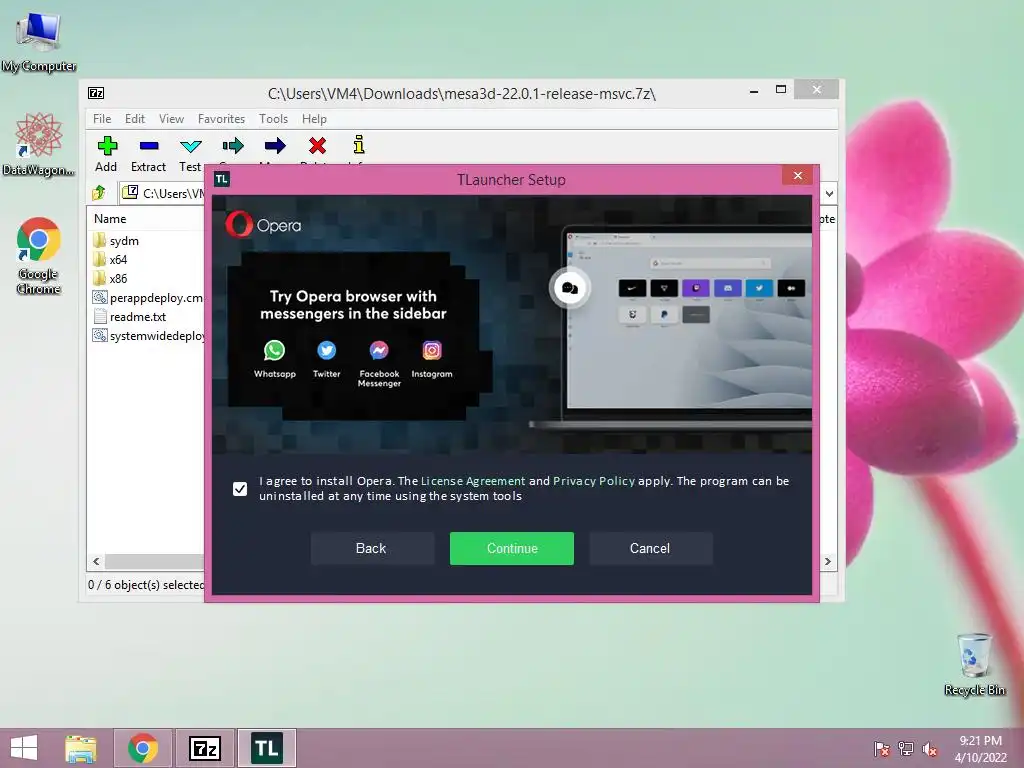Expand the 7-Zip address bar dropdown
1024x768 pixels.
(x=829, y=193)
